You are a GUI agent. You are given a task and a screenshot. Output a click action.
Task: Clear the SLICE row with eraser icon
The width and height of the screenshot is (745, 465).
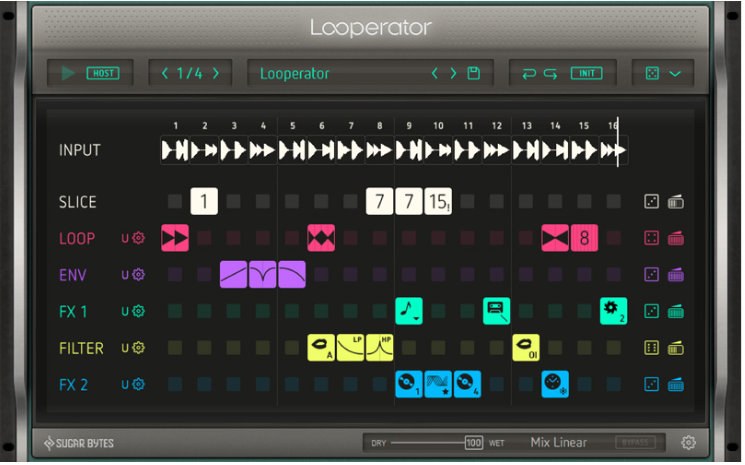(x=676, y=202)
